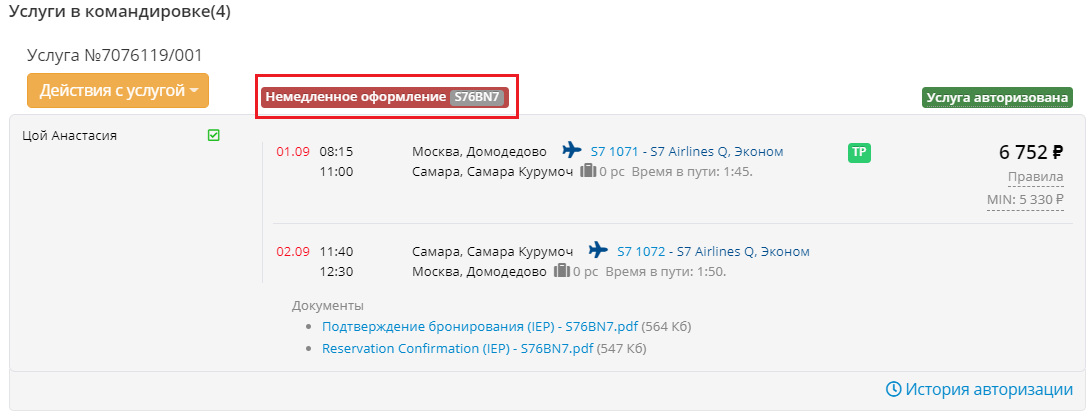Click the airplane icon for flight S7 1072
Viewport: 1086px width, 411px height.
tap(598, 250)
